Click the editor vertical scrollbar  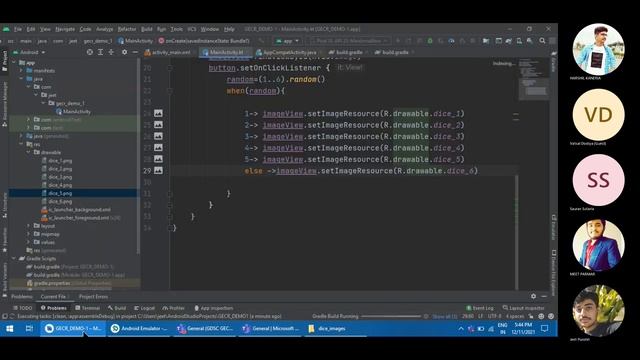point(517,232)
